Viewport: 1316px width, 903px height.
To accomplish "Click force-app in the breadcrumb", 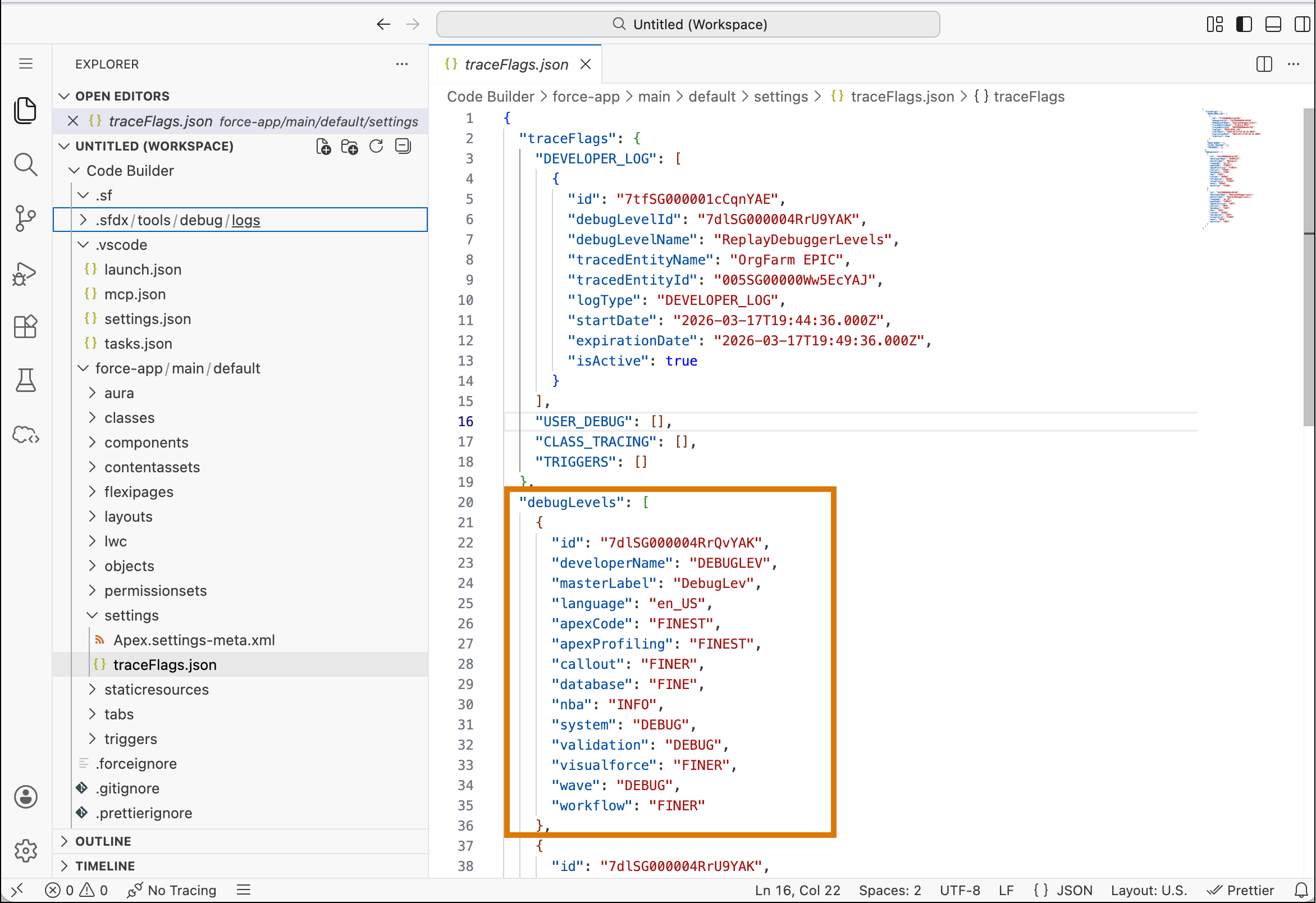I will tap(586, 97).
